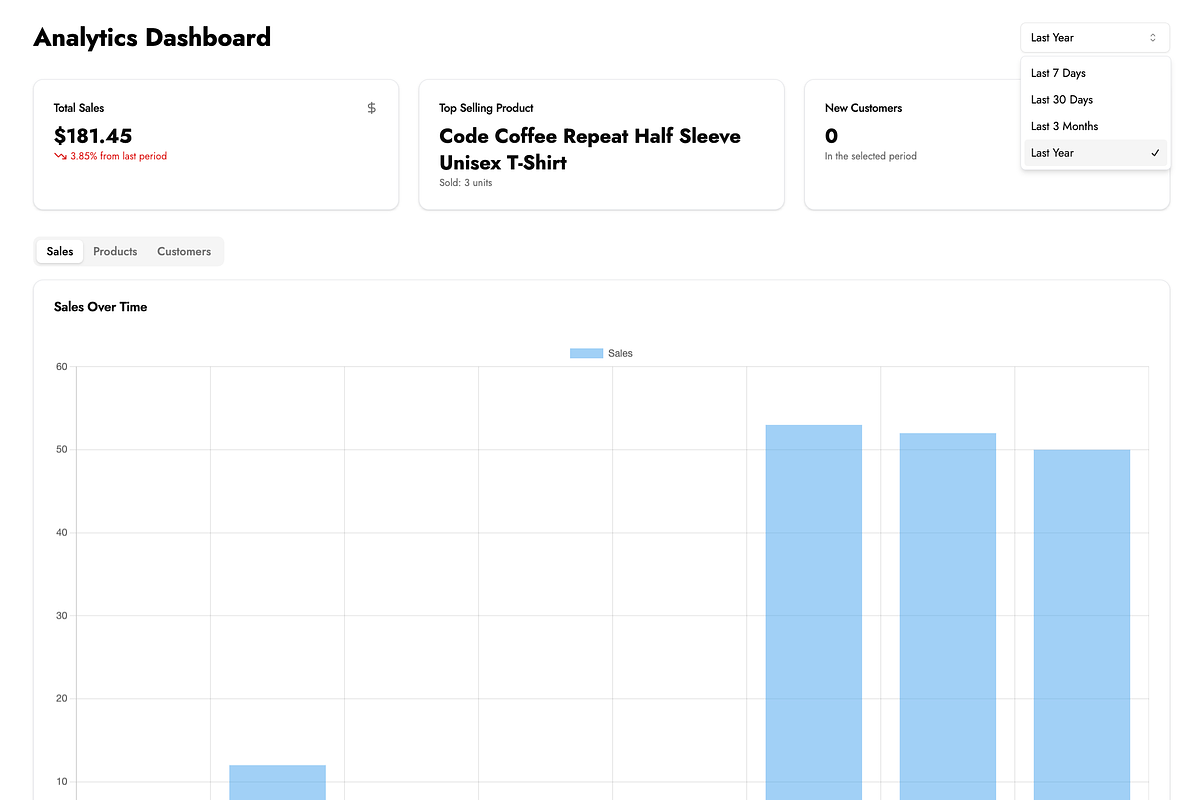Choose the Last 30 Days option
The height and width of the screenshot is (800, 1200).
(x=1095, y=100)
